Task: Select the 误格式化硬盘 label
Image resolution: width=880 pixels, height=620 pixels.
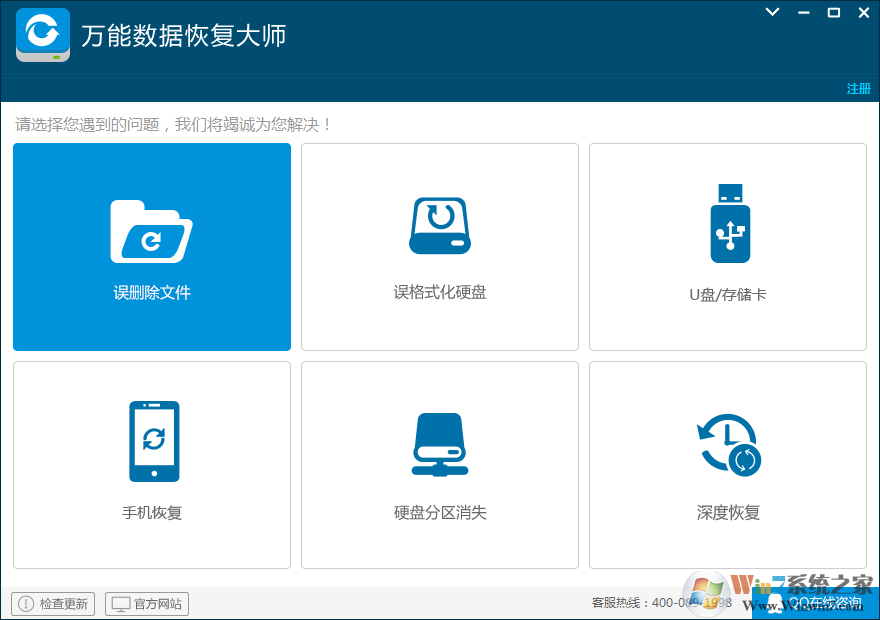Action: pos(439,293)
